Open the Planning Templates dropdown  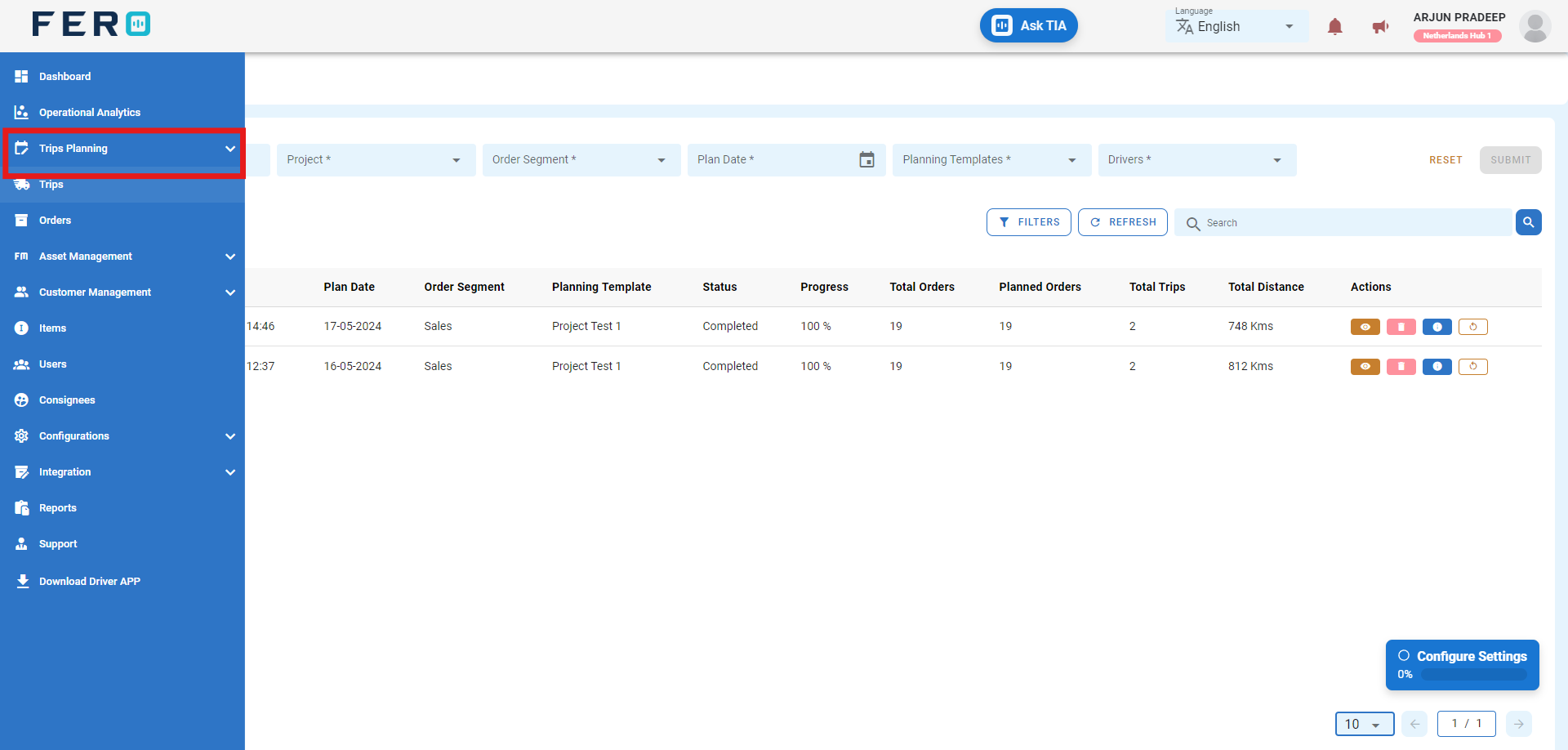pos(991,160)
